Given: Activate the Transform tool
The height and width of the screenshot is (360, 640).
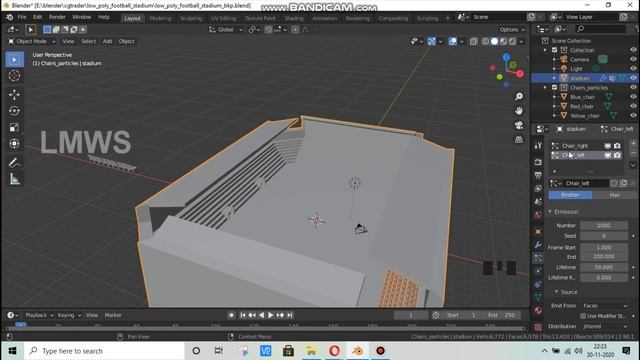Looking at the screenshot, I should pyautogui.click(x=14, y=144).
